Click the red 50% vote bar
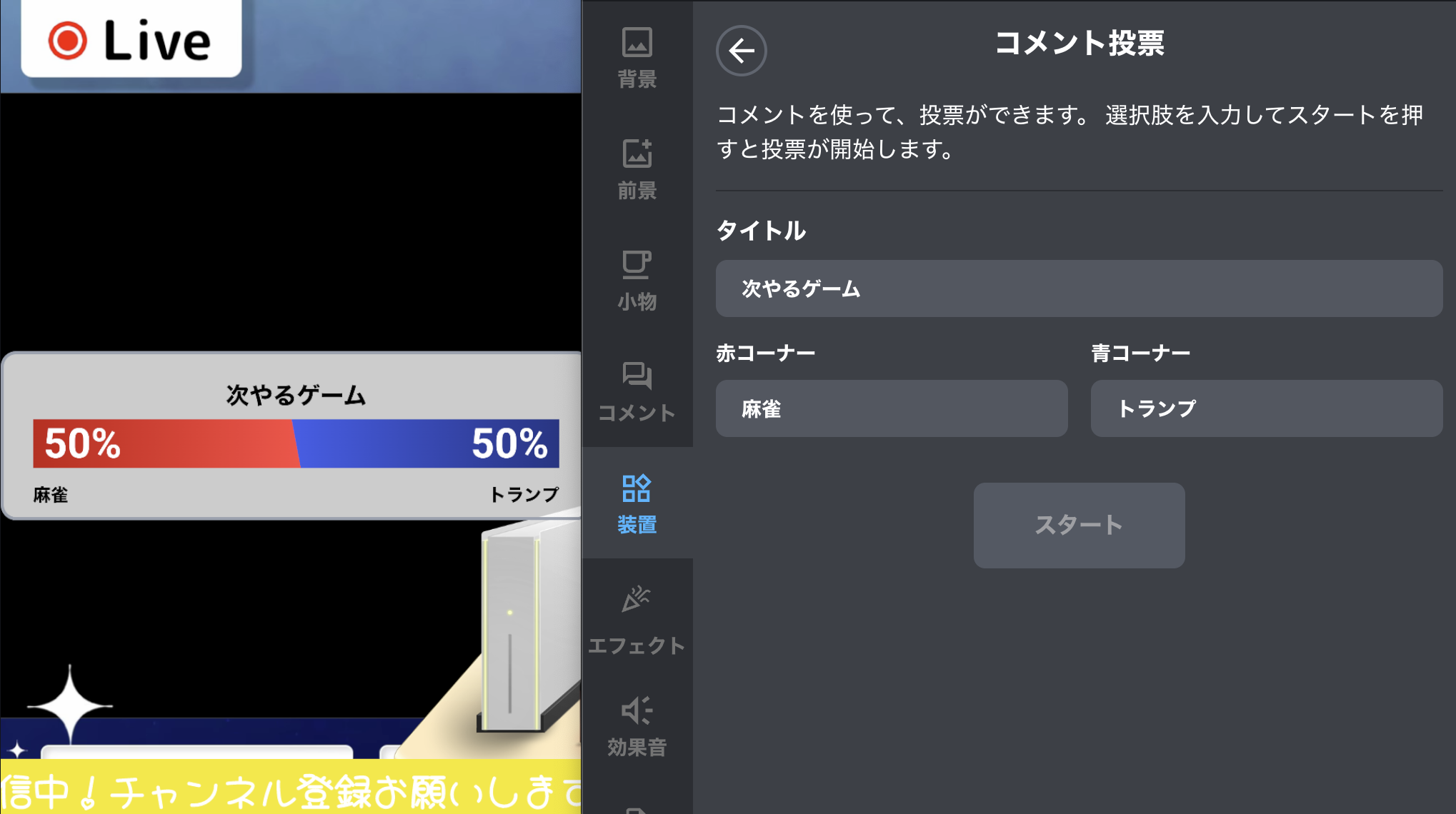1456x814 pixels. (163, 443)
